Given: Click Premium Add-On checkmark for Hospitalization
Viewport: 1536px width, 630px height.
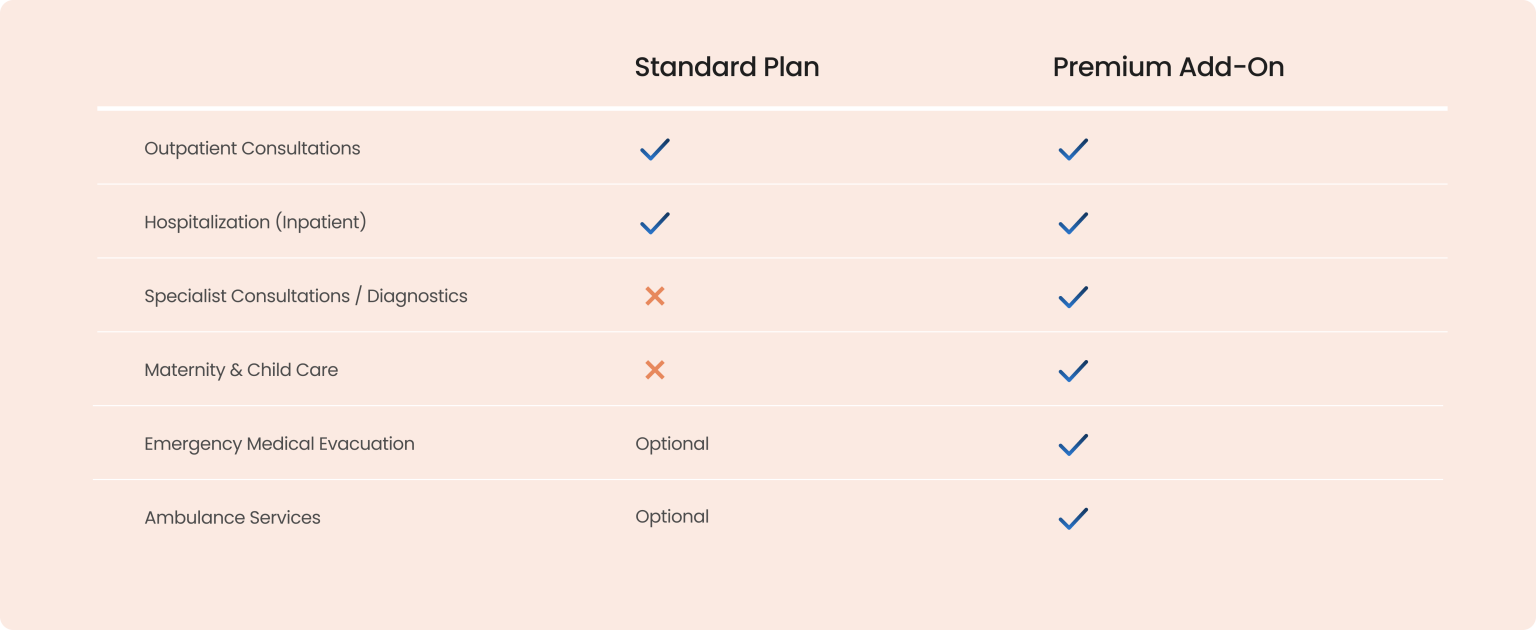Looking at the screenshot, I should pyautogui.click(x=1073, y=223).
